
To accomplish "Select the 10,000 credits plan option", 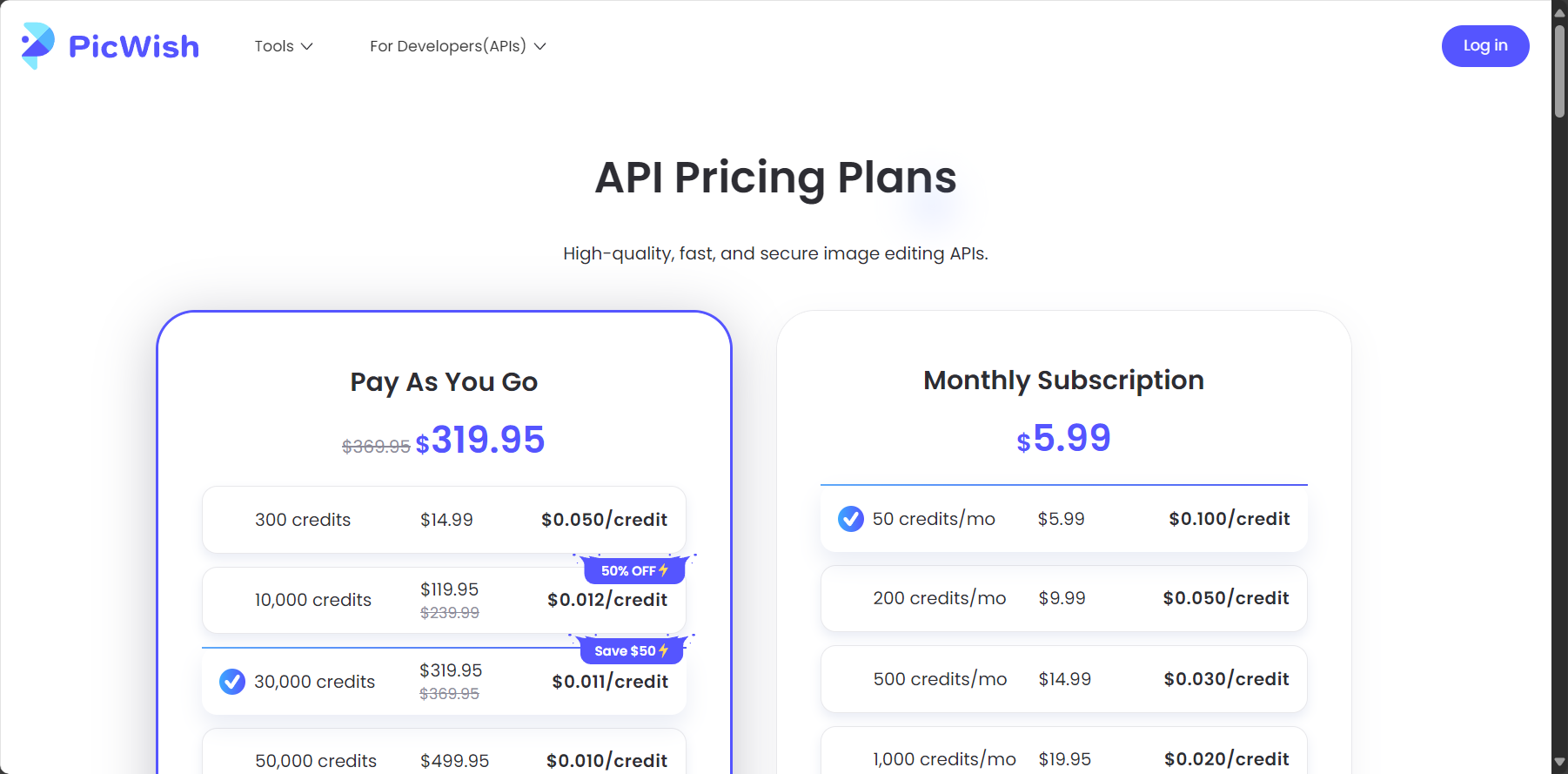I will tap(444, 600).
